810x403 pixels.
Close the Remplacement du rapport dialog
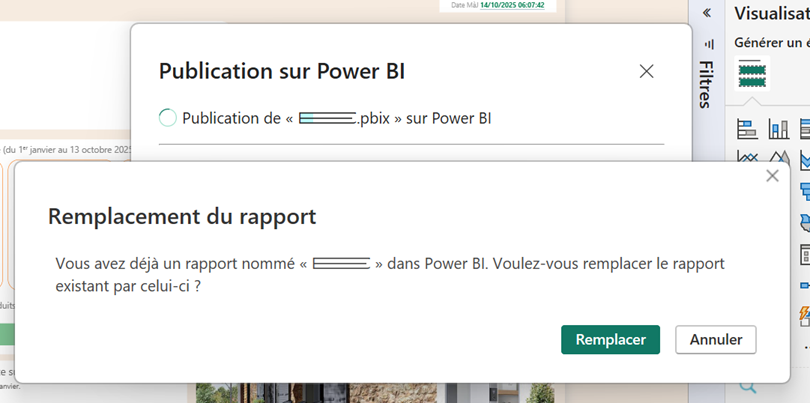(x=771, y=176)
